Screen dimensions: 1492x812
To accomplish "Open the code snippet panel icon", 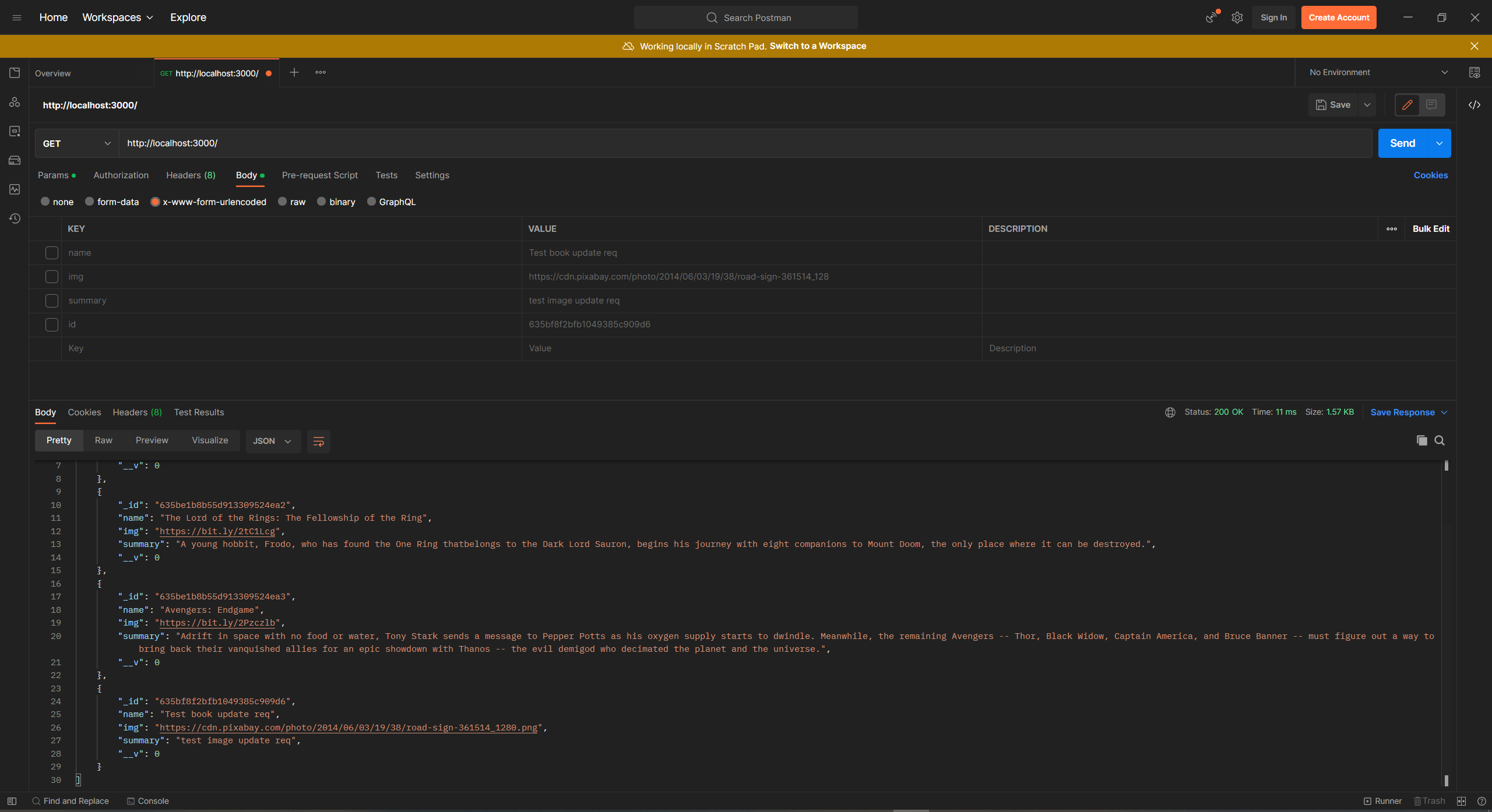I will 1474,105.
